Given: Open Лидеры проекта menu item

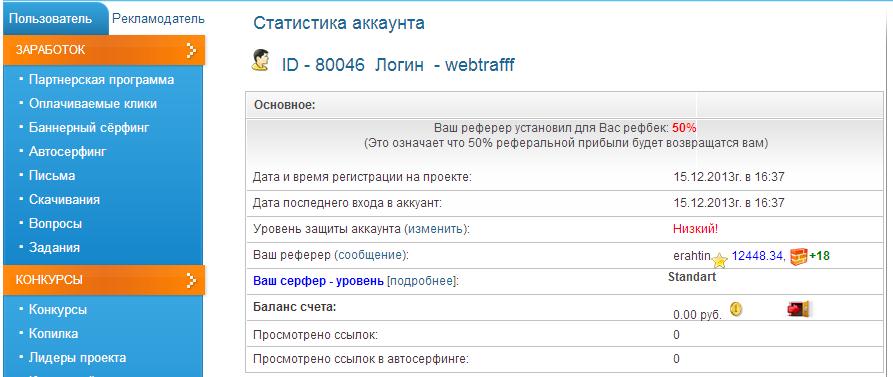Looking at the screenshot, I should pos(77,358).
